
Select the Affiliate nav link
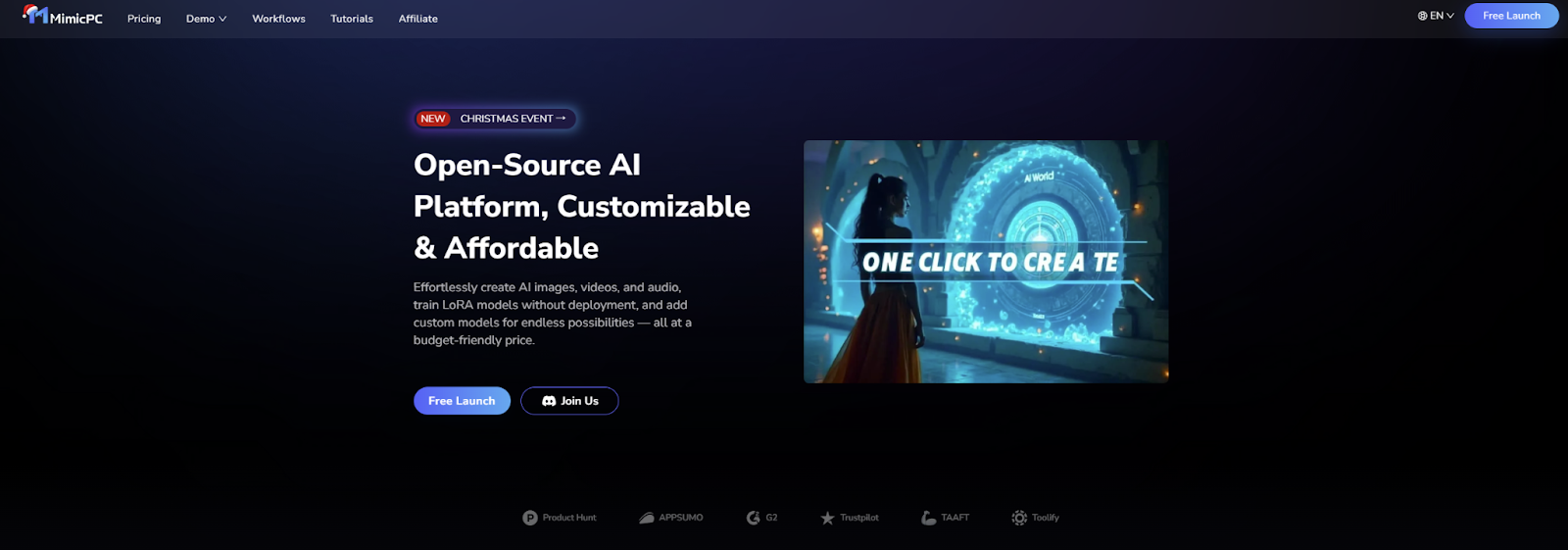click(x=417, y=19)
